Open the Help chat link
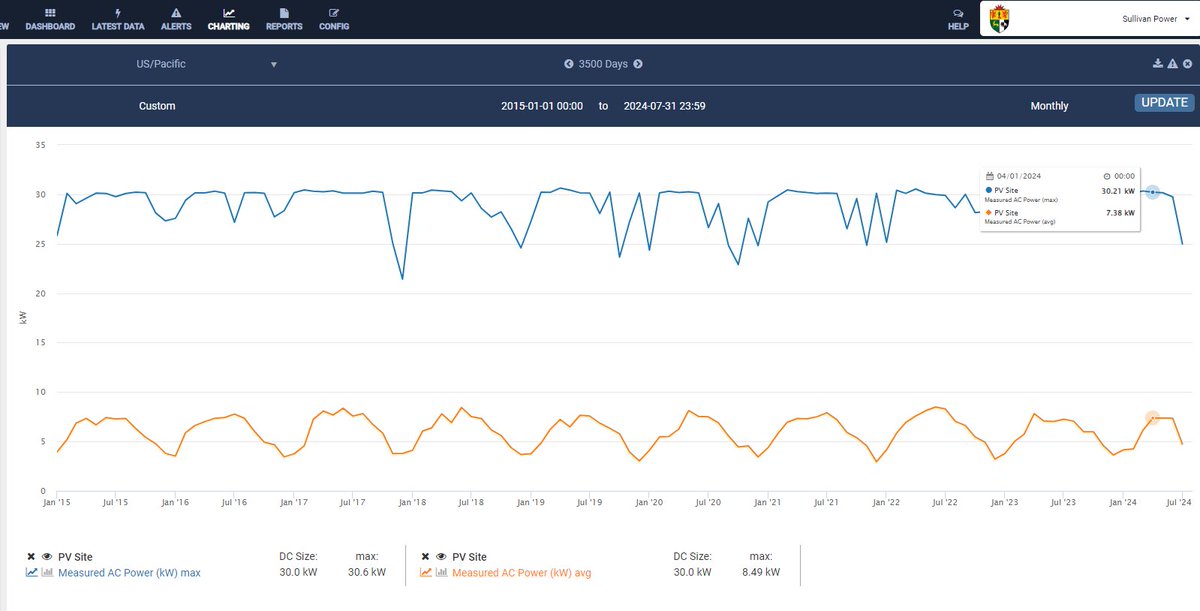The image size is (1200, 611). [x=958, y=20]
